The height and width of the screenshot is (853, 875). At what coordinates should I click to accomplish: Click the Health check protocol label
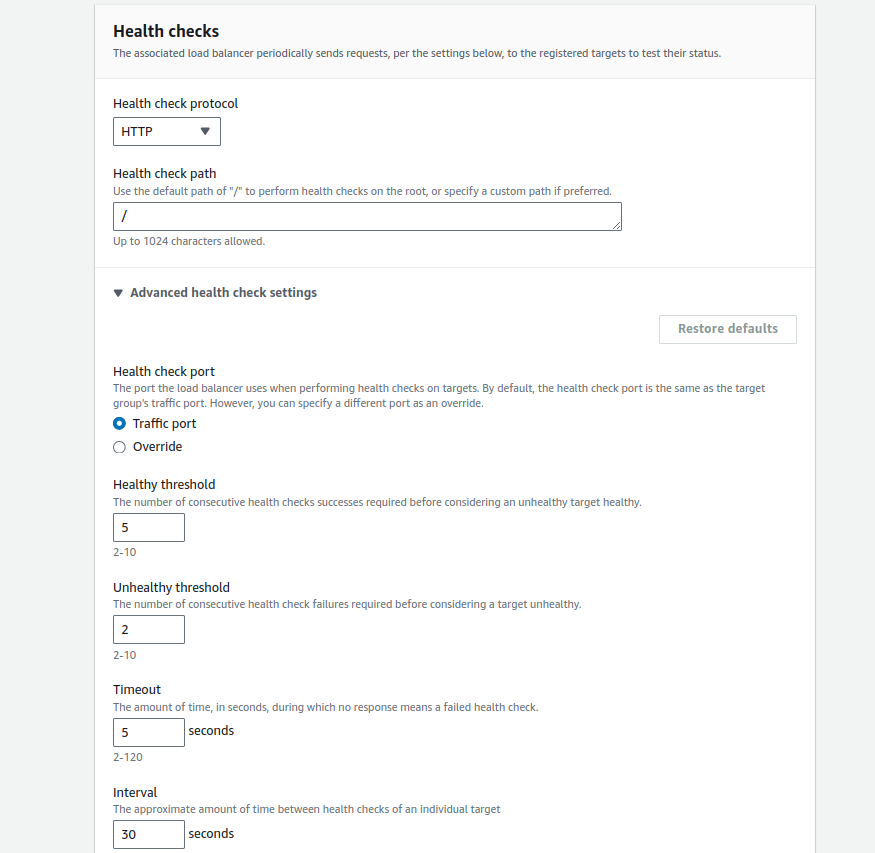(175, 103)
